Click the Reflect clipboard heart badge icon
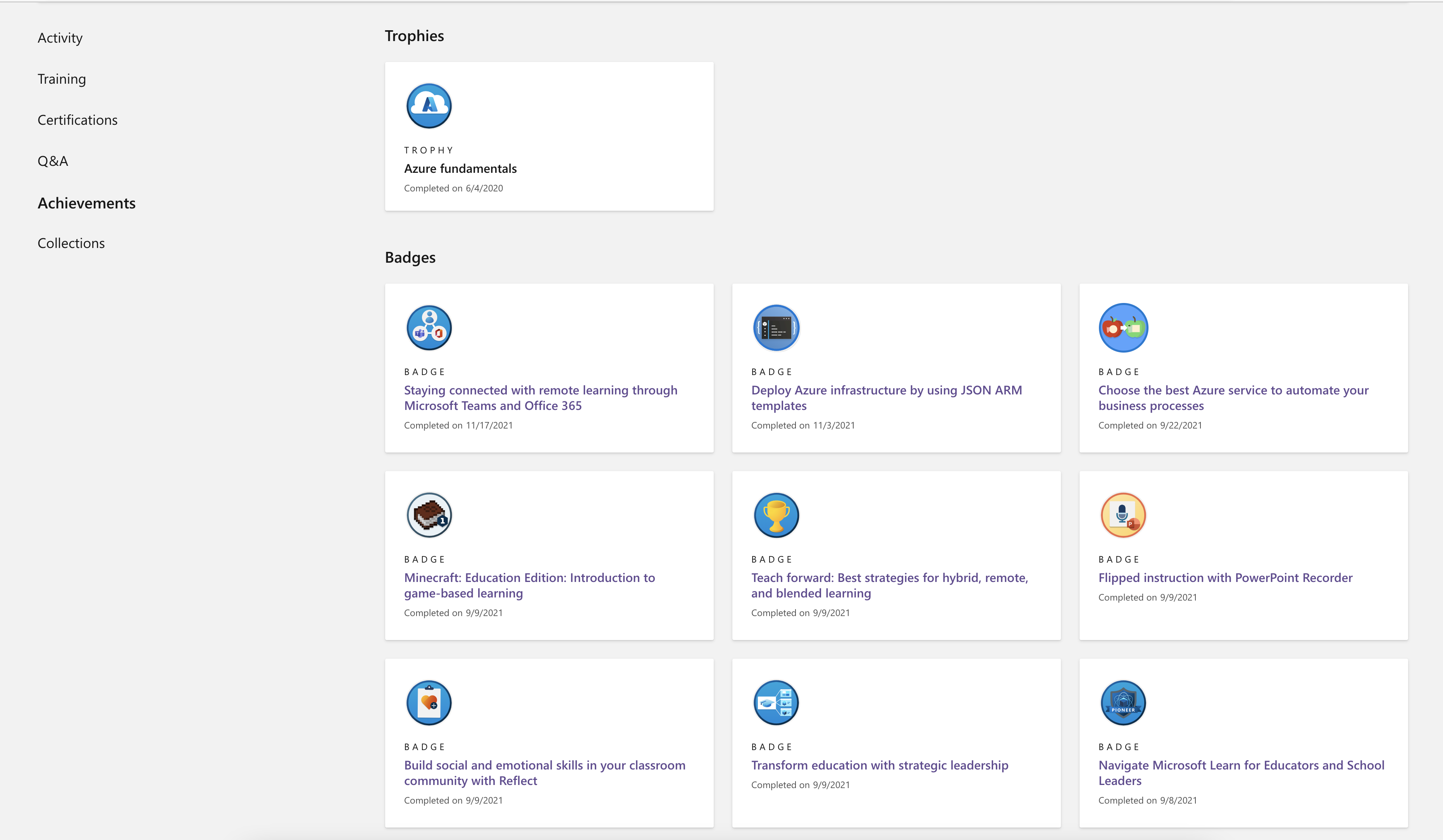Screen dimensions: 1443x840 click(x=429, y=702)
